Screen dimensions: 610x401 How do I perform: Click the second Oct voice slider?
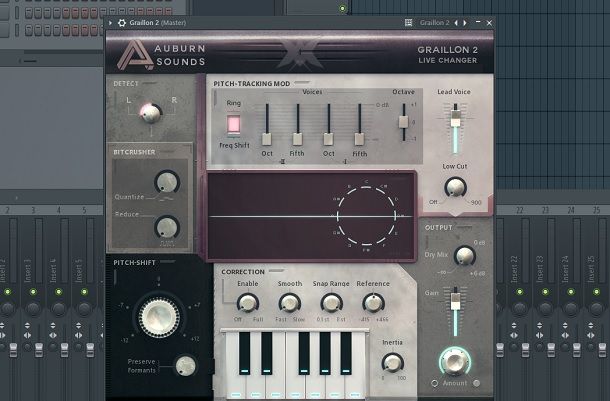328,139
